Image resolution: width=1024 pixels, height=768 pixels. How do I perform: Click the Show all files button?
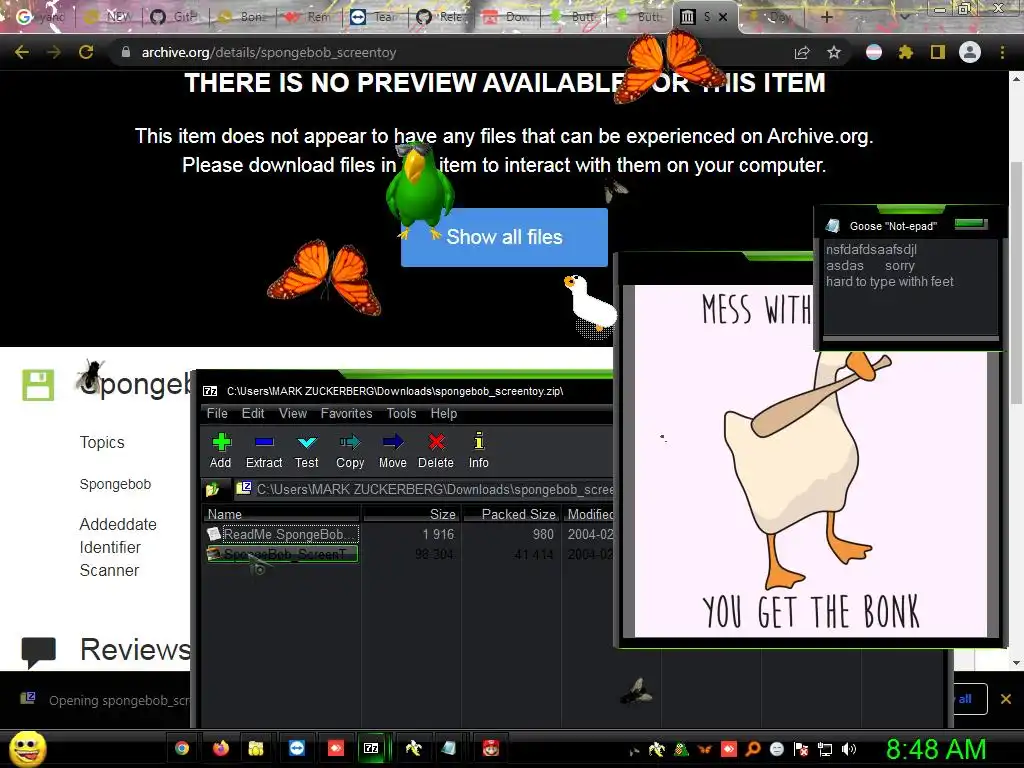coord(504,237)
